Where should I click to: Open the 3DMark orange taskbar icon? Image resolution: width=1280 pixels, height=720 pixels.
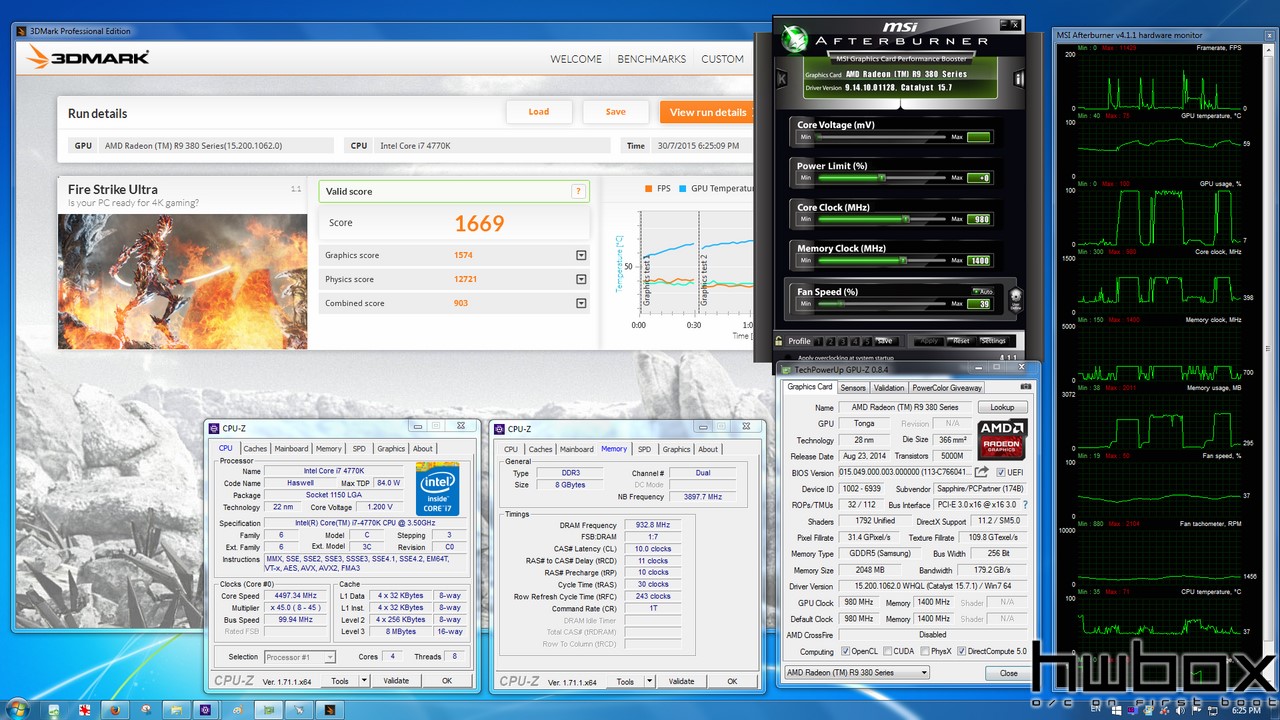pos(330,710)
